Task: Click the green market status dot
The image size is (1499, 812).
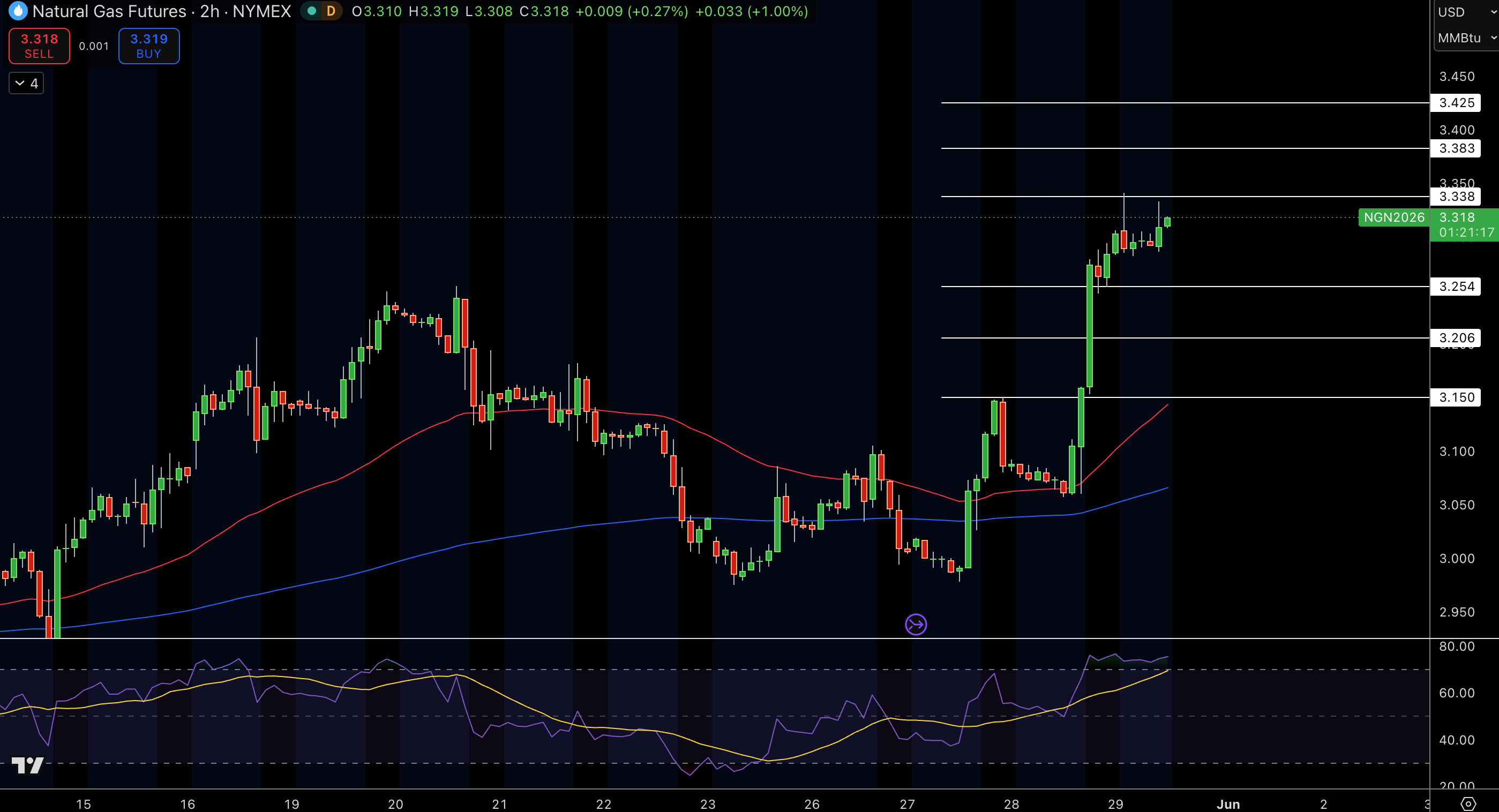Action: (312, 11)
